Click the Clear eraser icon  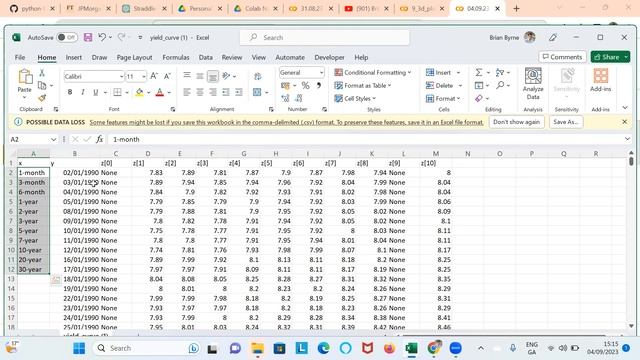pos(479,98)
